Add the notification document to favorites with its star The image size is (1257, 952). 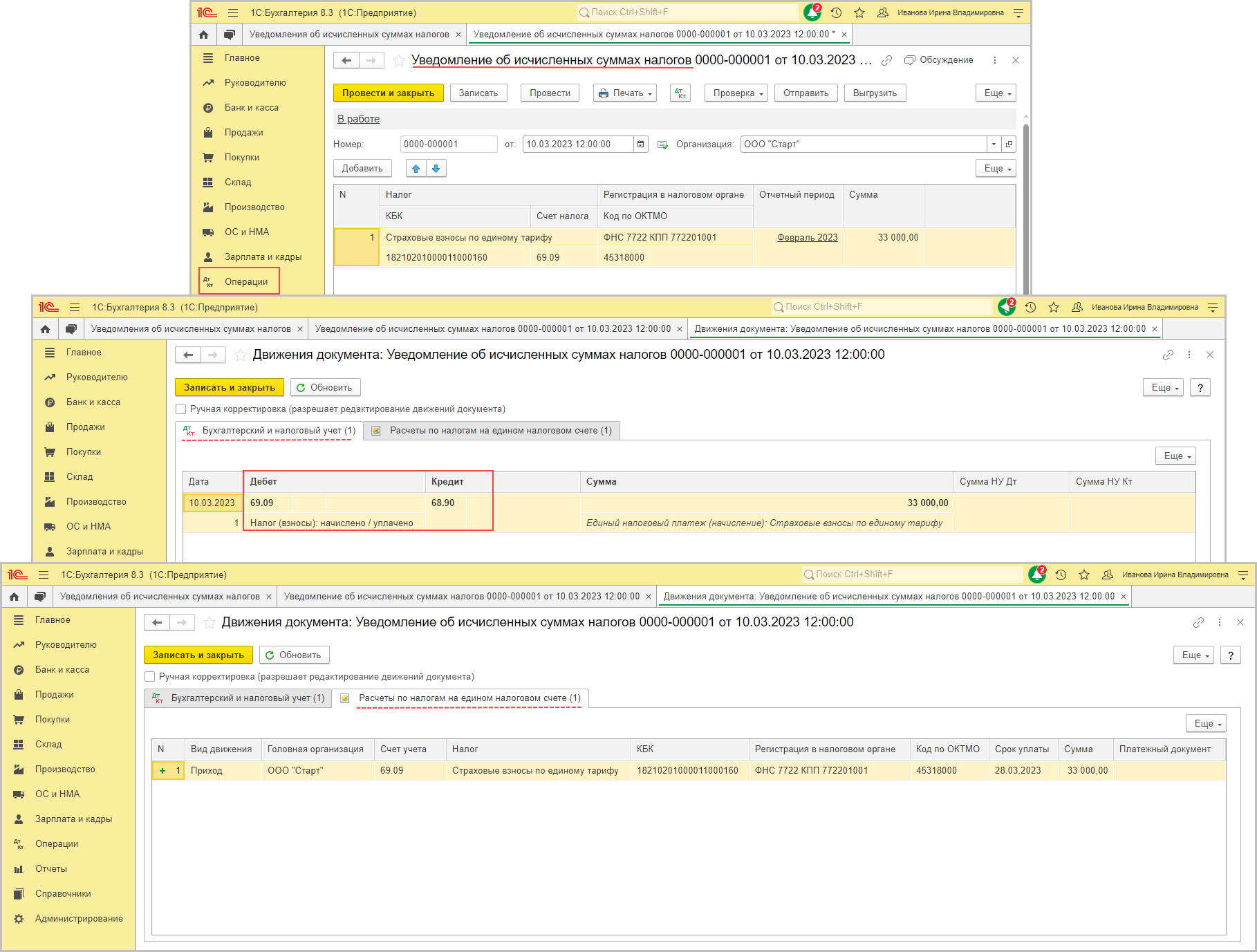[x=399, y=60]
